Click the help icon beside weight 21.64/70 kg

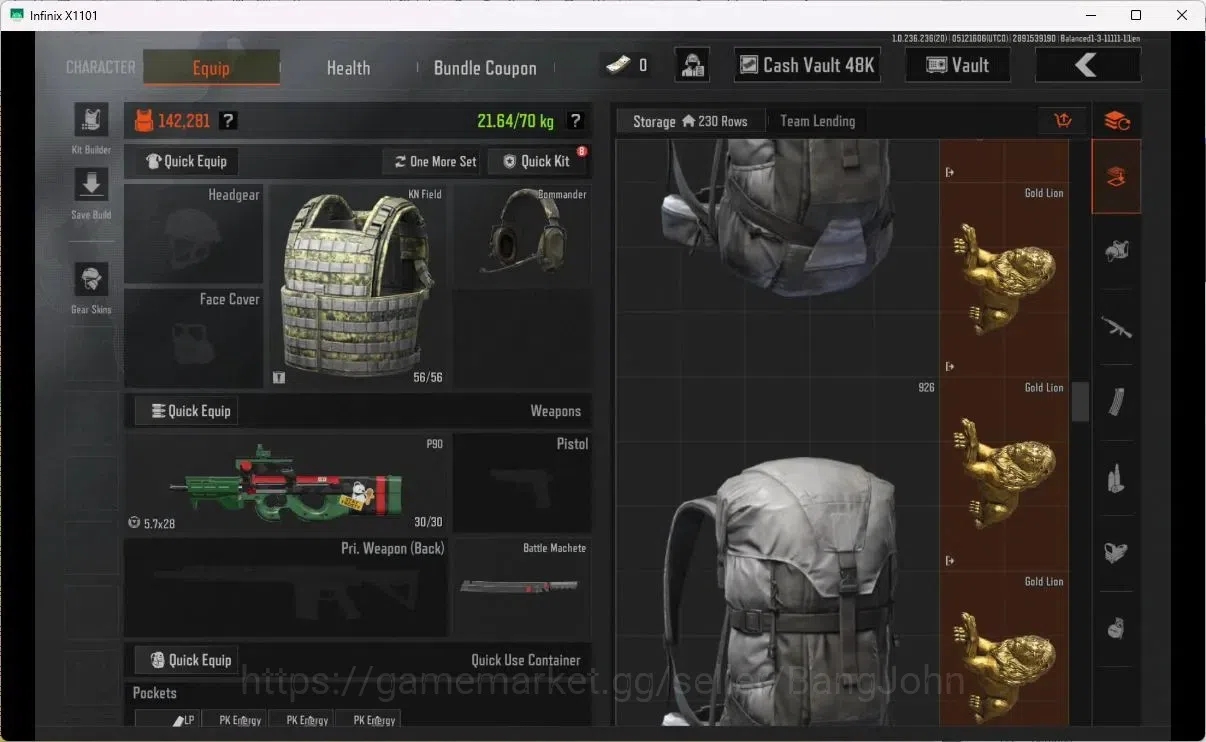click(x=575, y=121)
